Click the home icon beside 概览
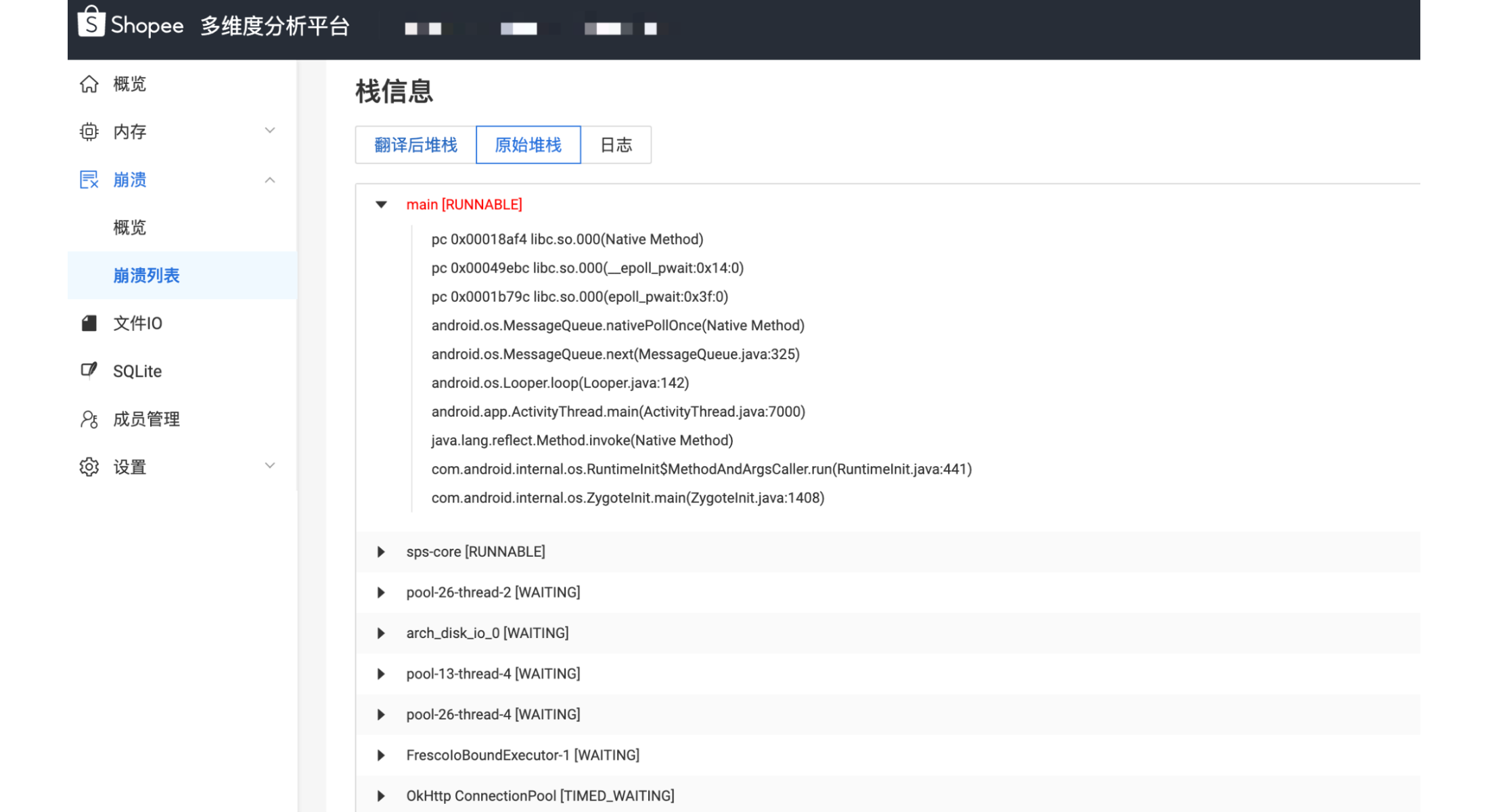Screen dimensions: 1488x812 pyautogui.click(x=89, y=83)
